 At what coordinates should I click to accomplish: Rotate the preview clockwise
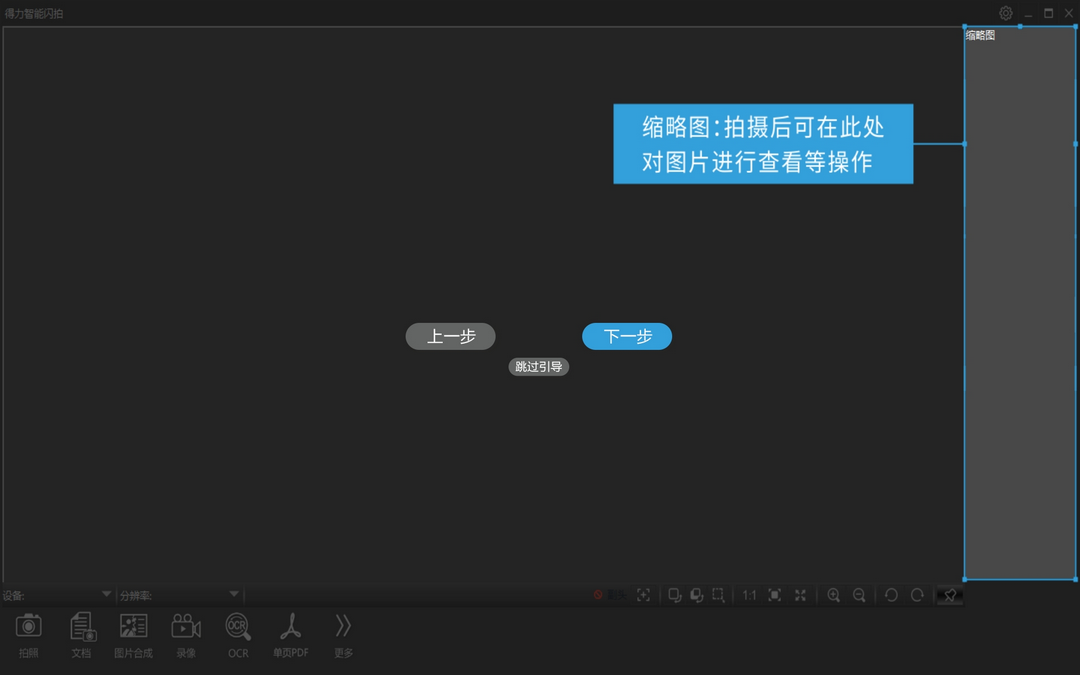[918, 595]
